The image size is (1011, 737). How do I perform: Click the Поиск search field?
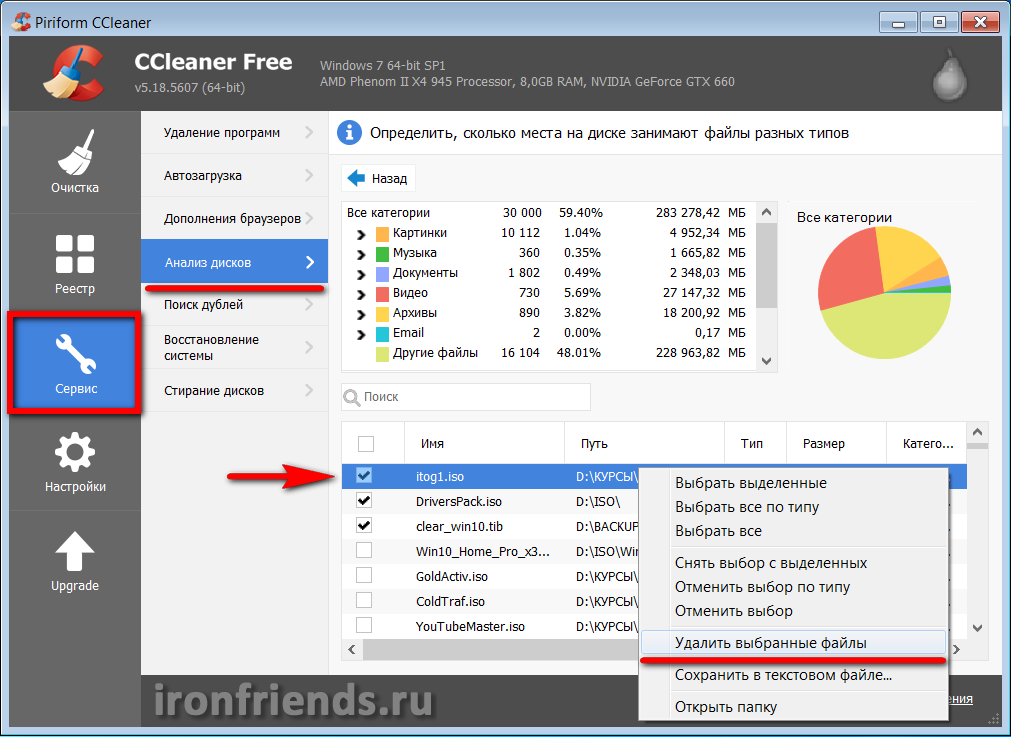pyautogui.click(x=466, y=397)
